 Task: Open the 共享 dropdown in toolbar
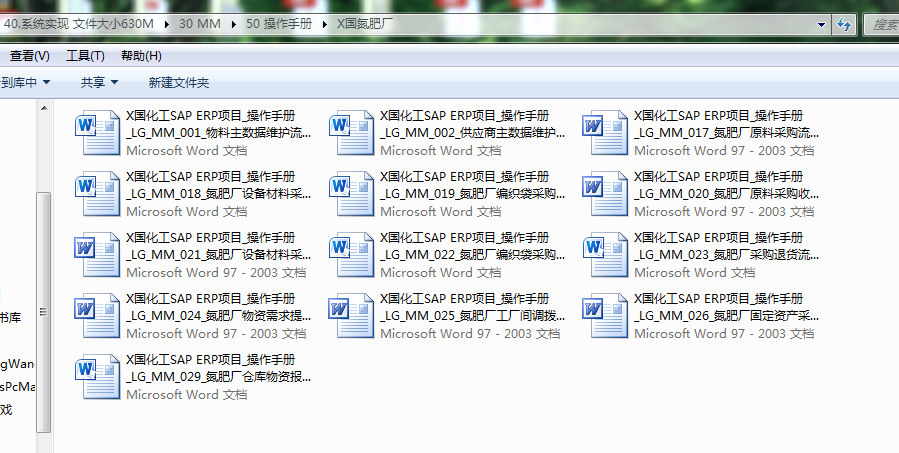click(99, 82)
